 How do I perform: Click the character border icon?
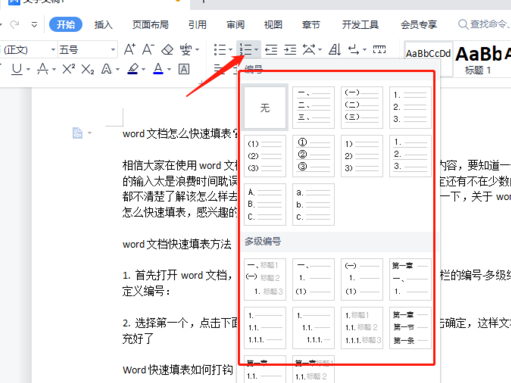click(184, 69)
